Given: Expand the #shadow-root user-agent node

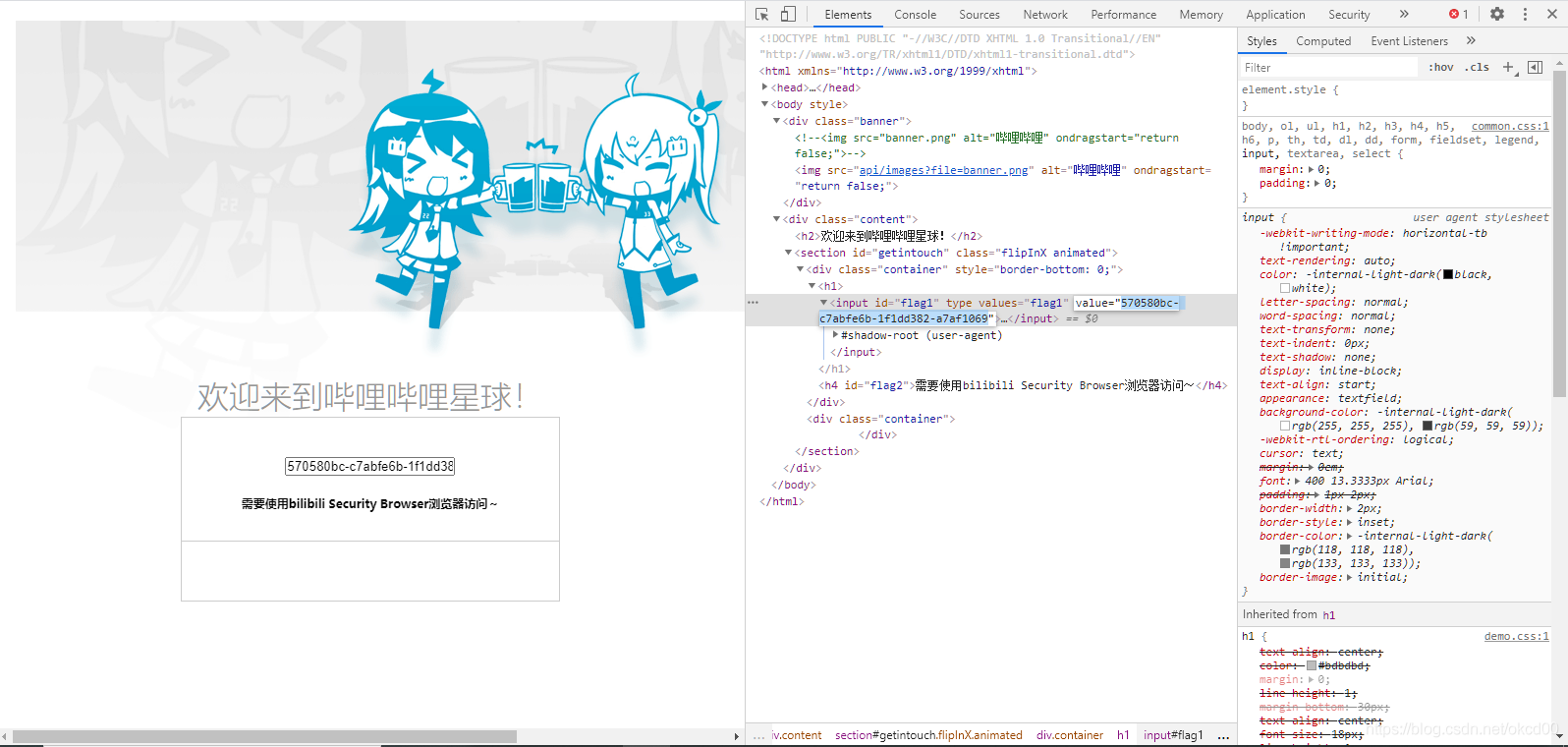Looking at the screenshot, I should pyautogui.click(x=835, y=335).
